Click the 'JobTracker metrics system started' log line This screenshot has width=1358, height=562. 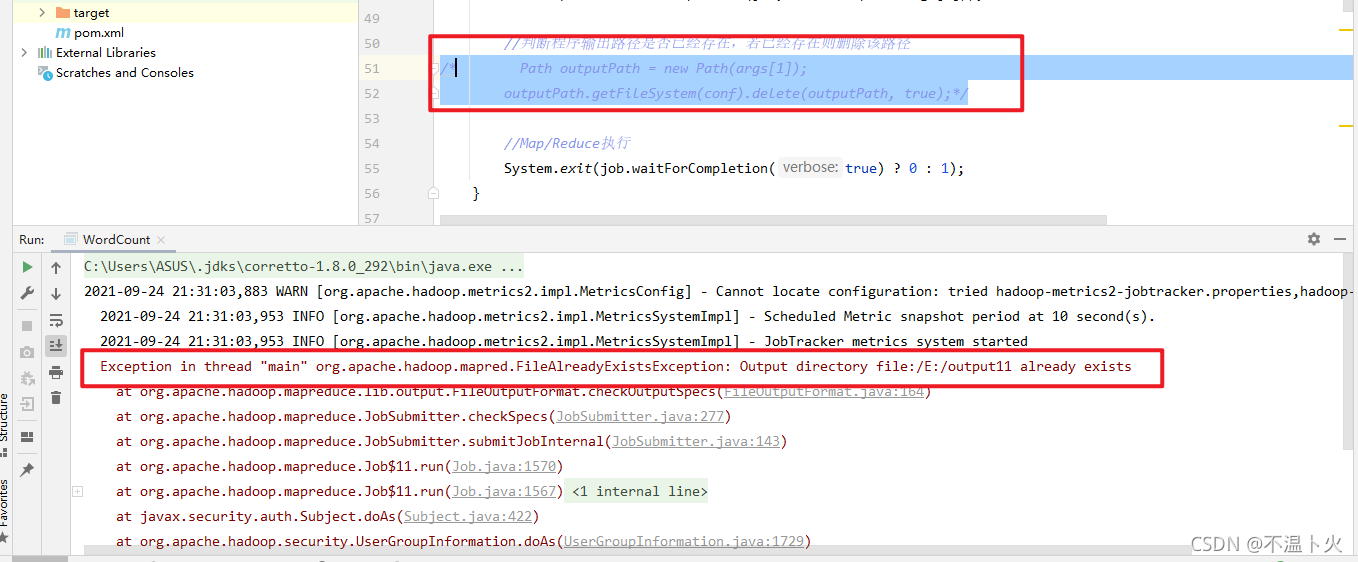[x=564, y=341]
